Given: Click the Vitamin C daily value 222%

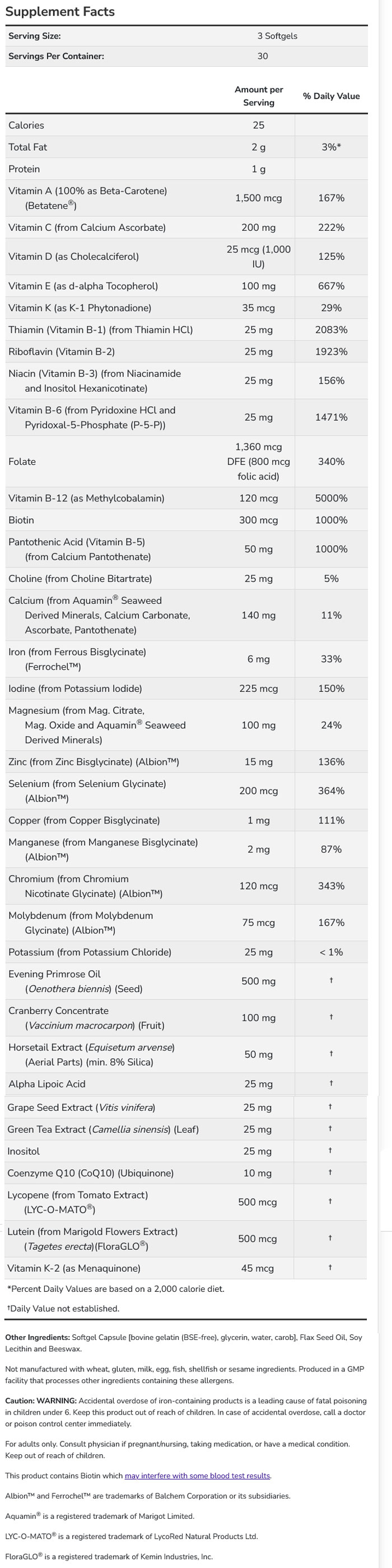Looking at the screenshot, I should click(331, 227).
